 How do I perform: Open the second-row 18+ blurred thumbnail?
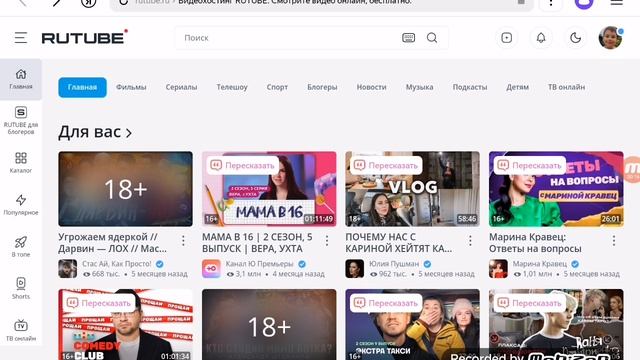point(269,324)
